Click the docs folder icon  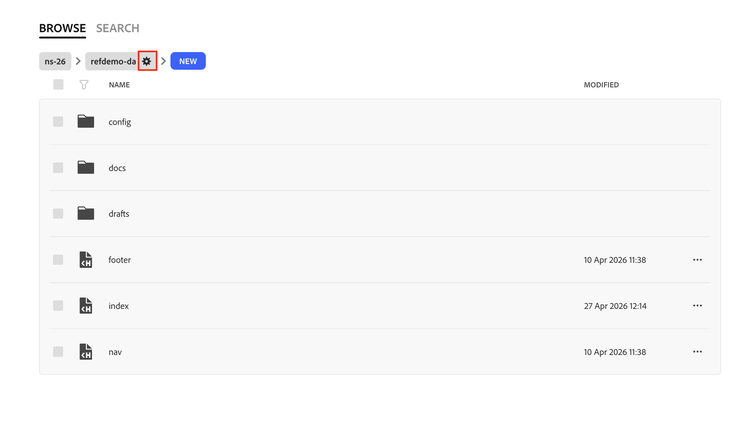point(86,168)
